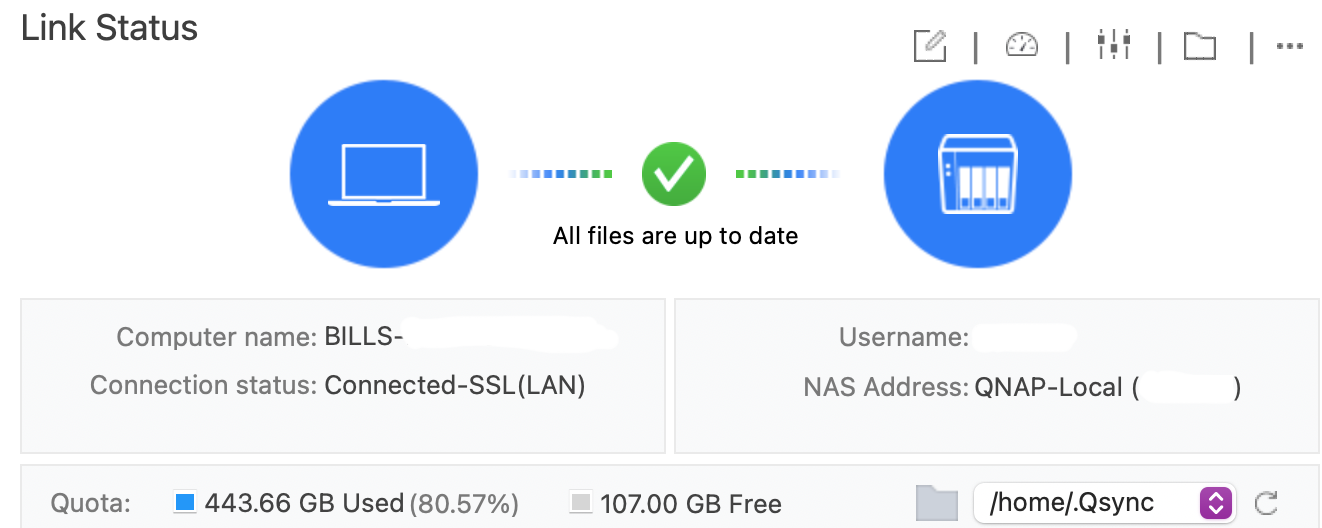Select the Connected-SSL(LAN) connection status text
1322x528 pixels.
pos(454,385)
